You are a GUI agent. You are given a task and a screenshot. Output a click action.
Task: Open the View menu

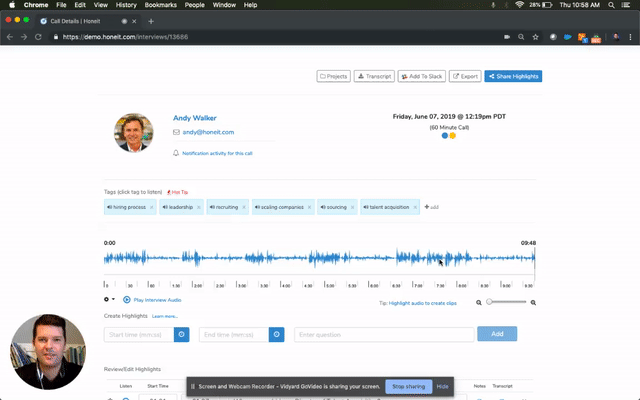(100, 5)
